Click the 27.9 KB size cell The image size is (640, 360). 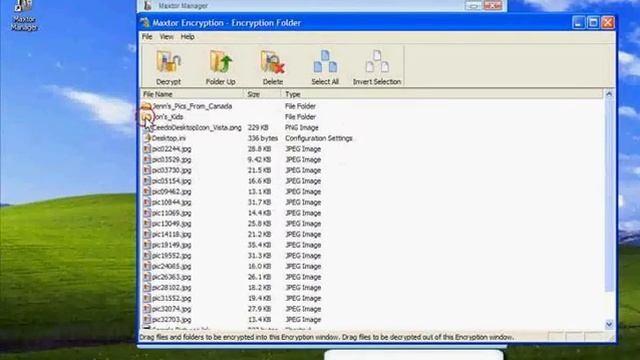(259, 309)
